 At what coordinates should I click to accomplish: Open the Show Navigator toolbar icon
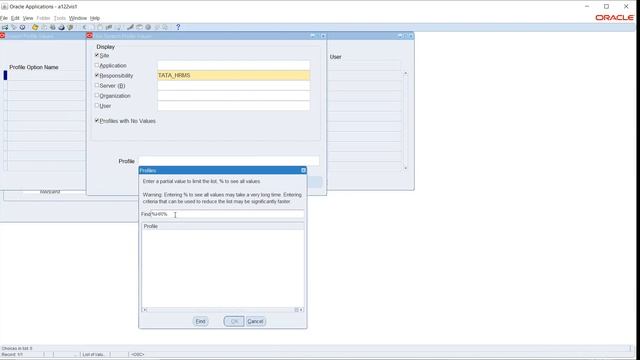click(22, 27)
